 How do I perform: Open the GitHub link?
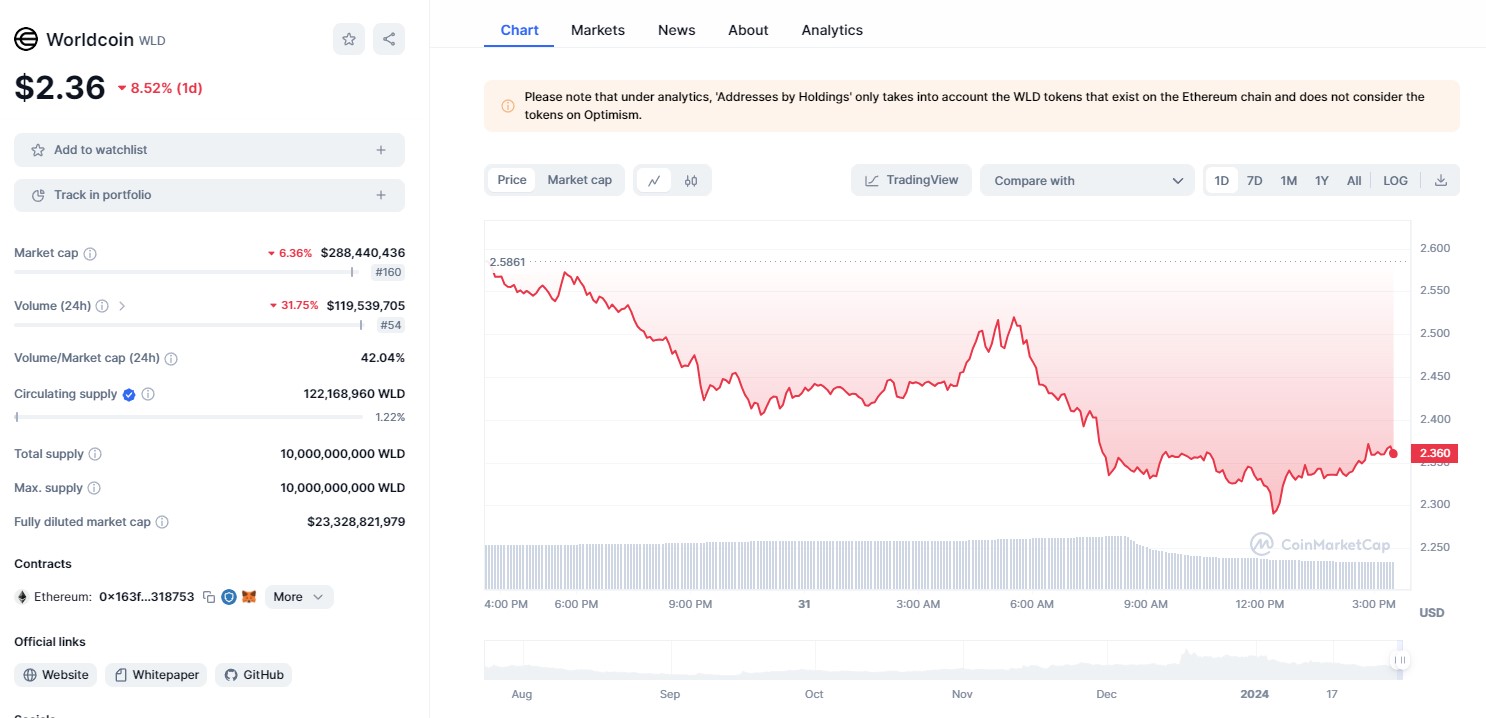[254, 675]
